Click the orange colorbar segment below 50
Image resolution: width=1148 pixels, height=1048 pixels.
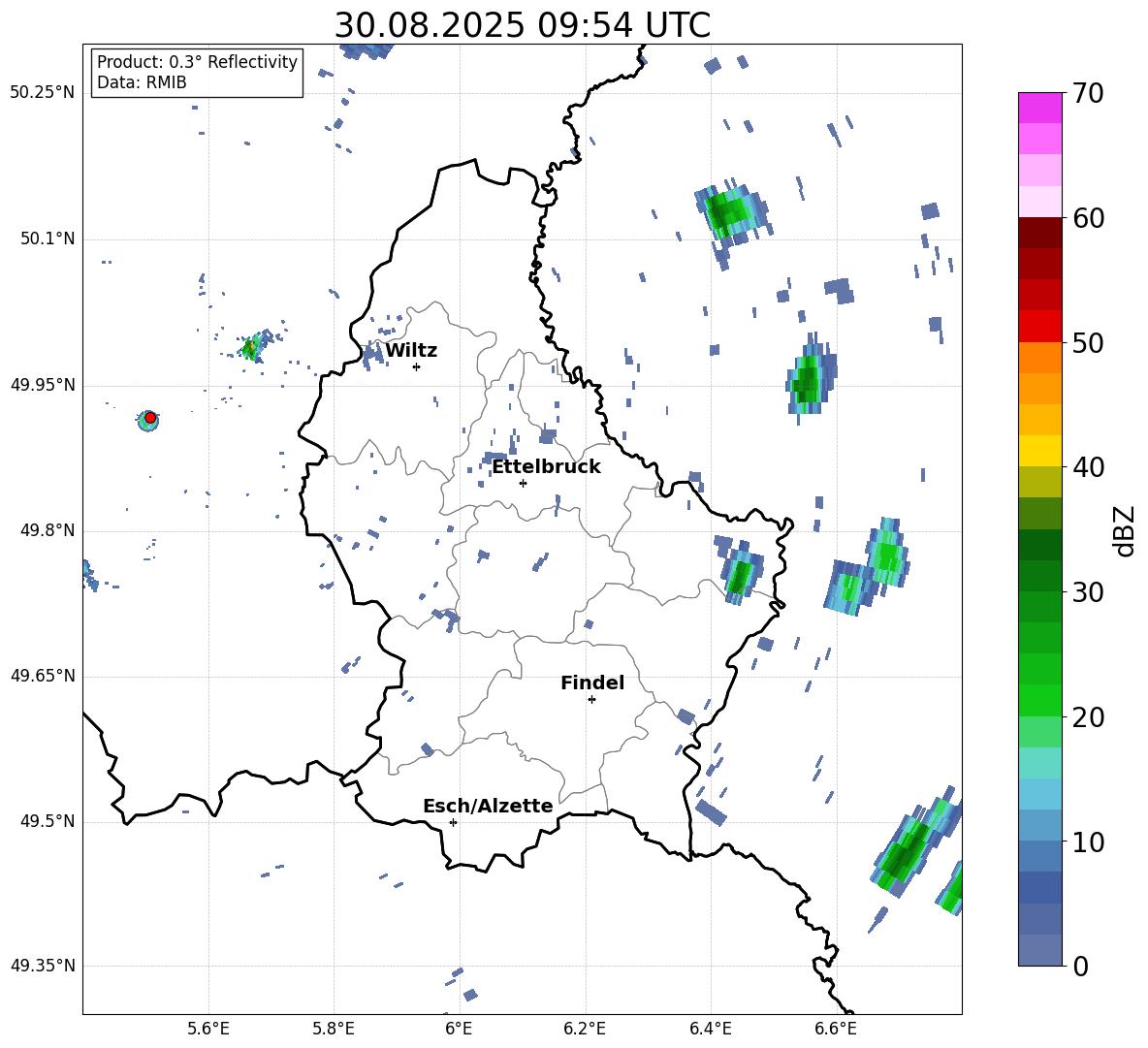1039,358
